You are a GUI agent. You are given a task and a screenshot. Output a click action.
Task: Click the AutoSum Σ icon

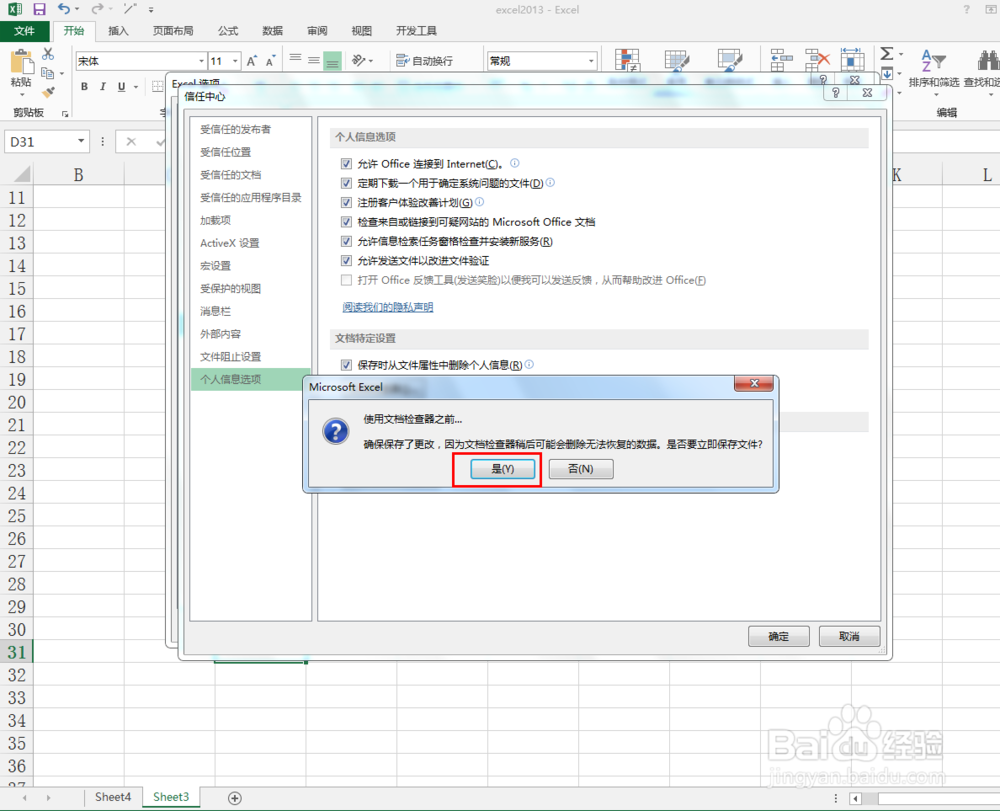[x=885, y=52]
